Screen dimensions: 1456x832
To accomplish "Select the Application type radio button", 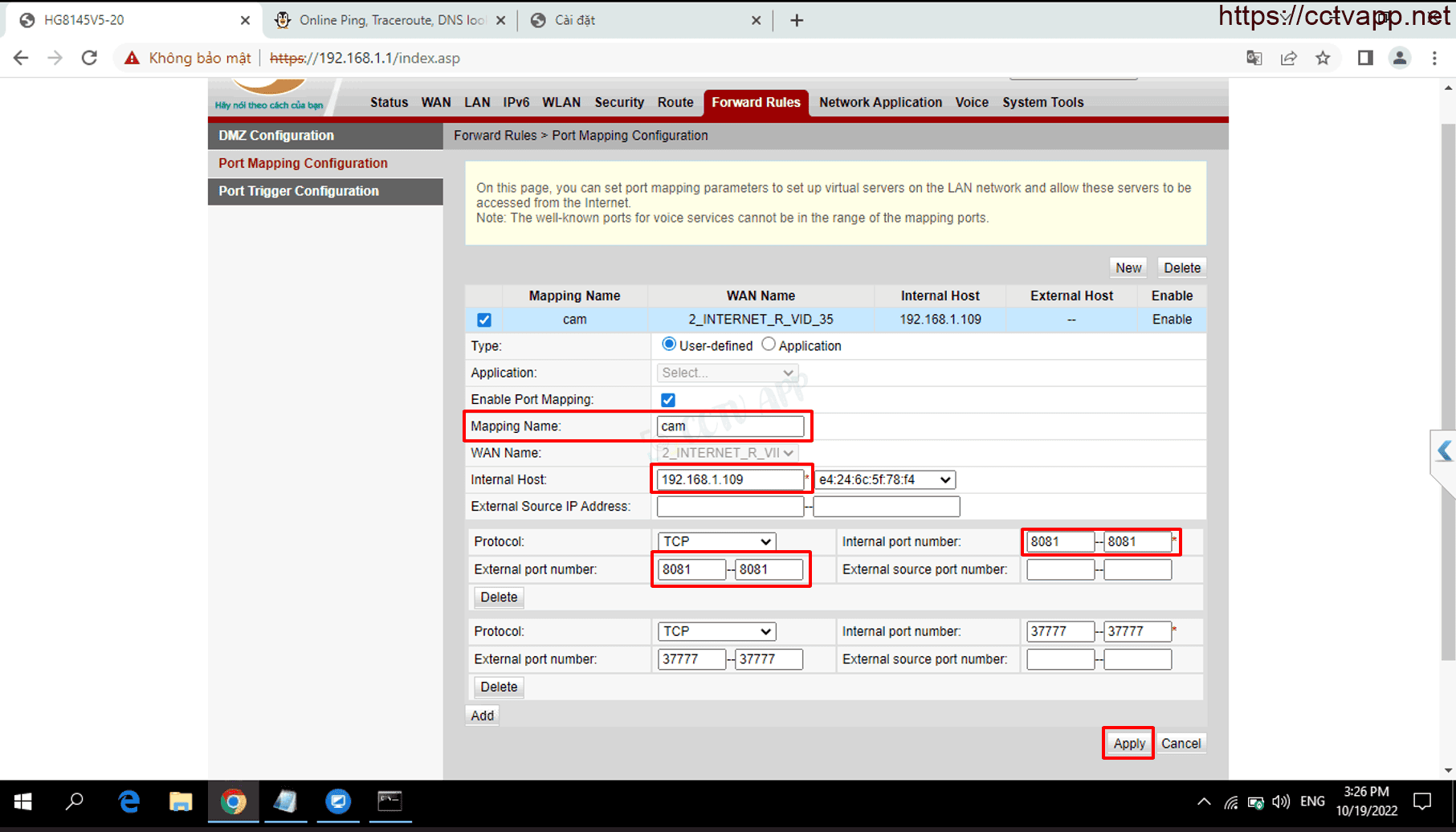I will pos(769,345).
